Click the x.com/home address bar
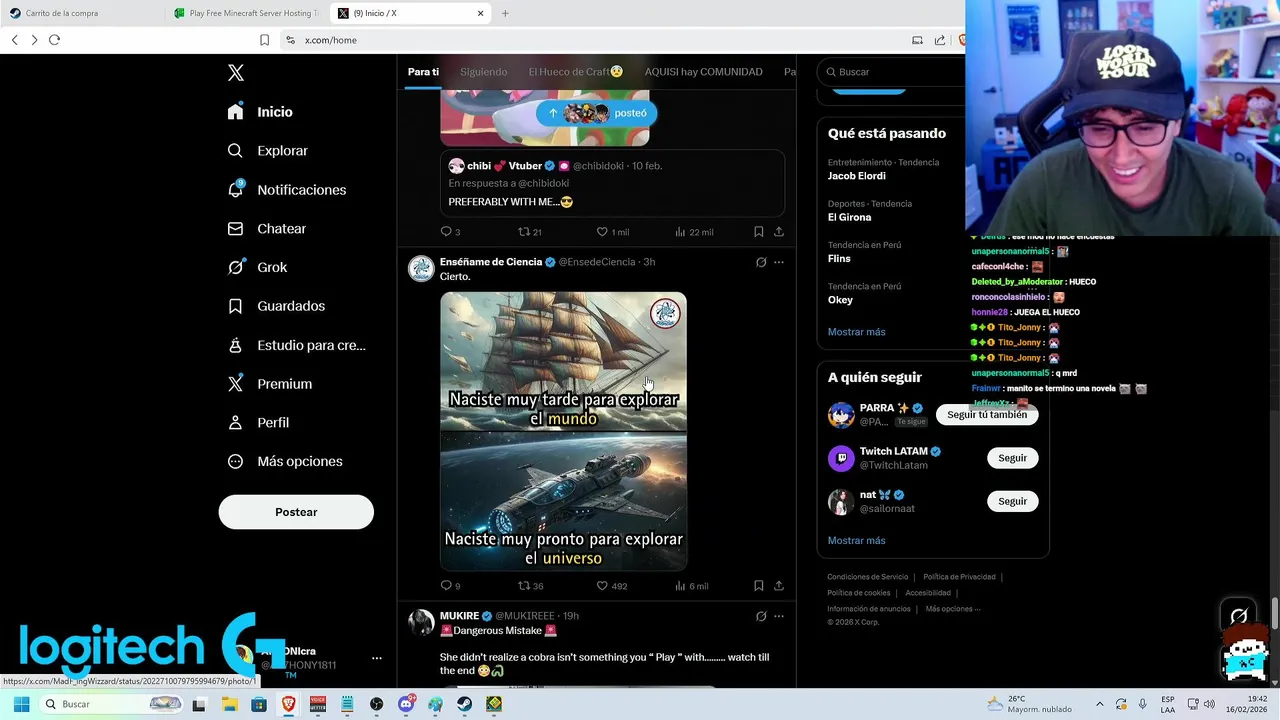The height and width of the screenshot is (720, 1280). [590, 40]
